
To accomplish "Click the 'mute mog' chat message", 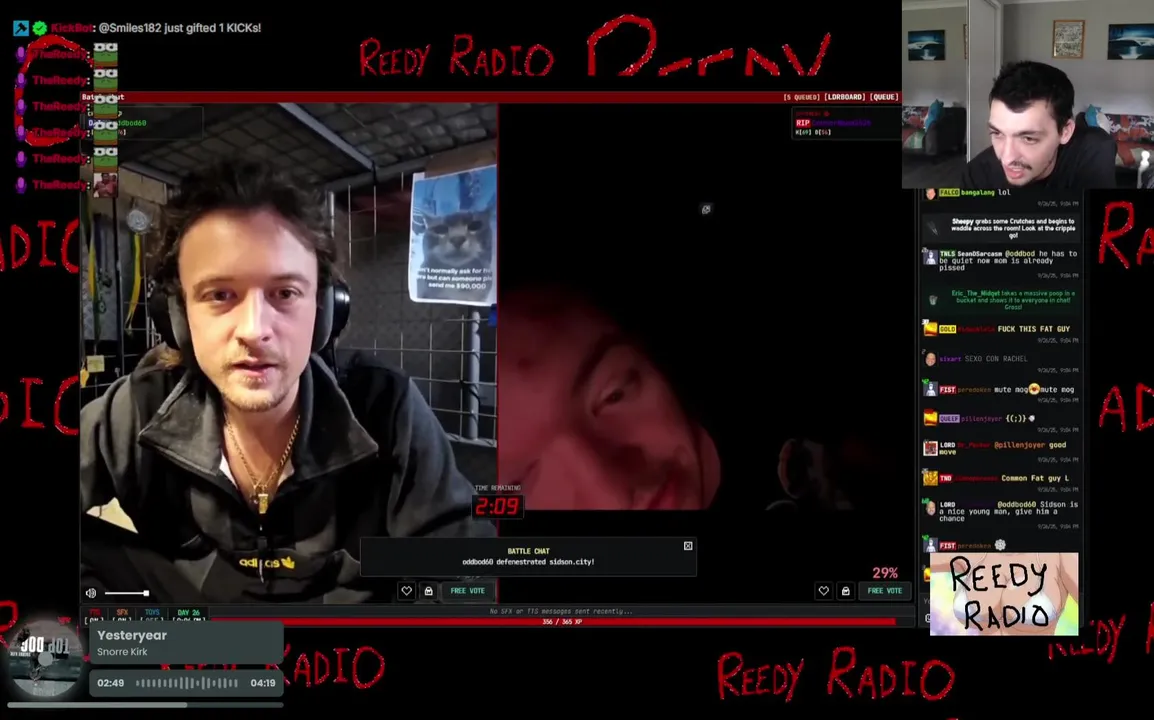I will (x=1033, y=389).
